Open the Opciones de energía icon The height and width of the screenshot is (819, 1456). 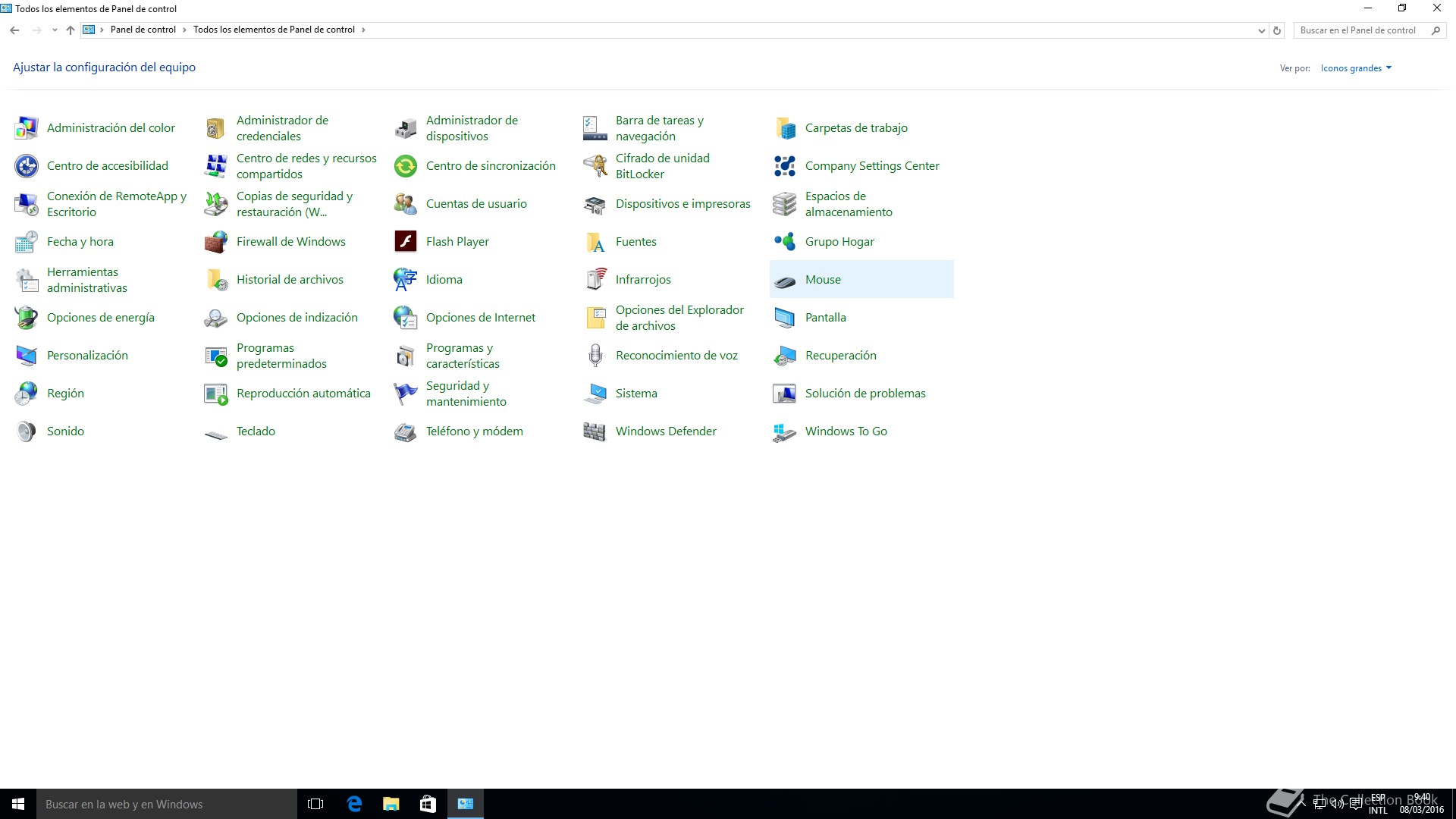pos(27,318)
